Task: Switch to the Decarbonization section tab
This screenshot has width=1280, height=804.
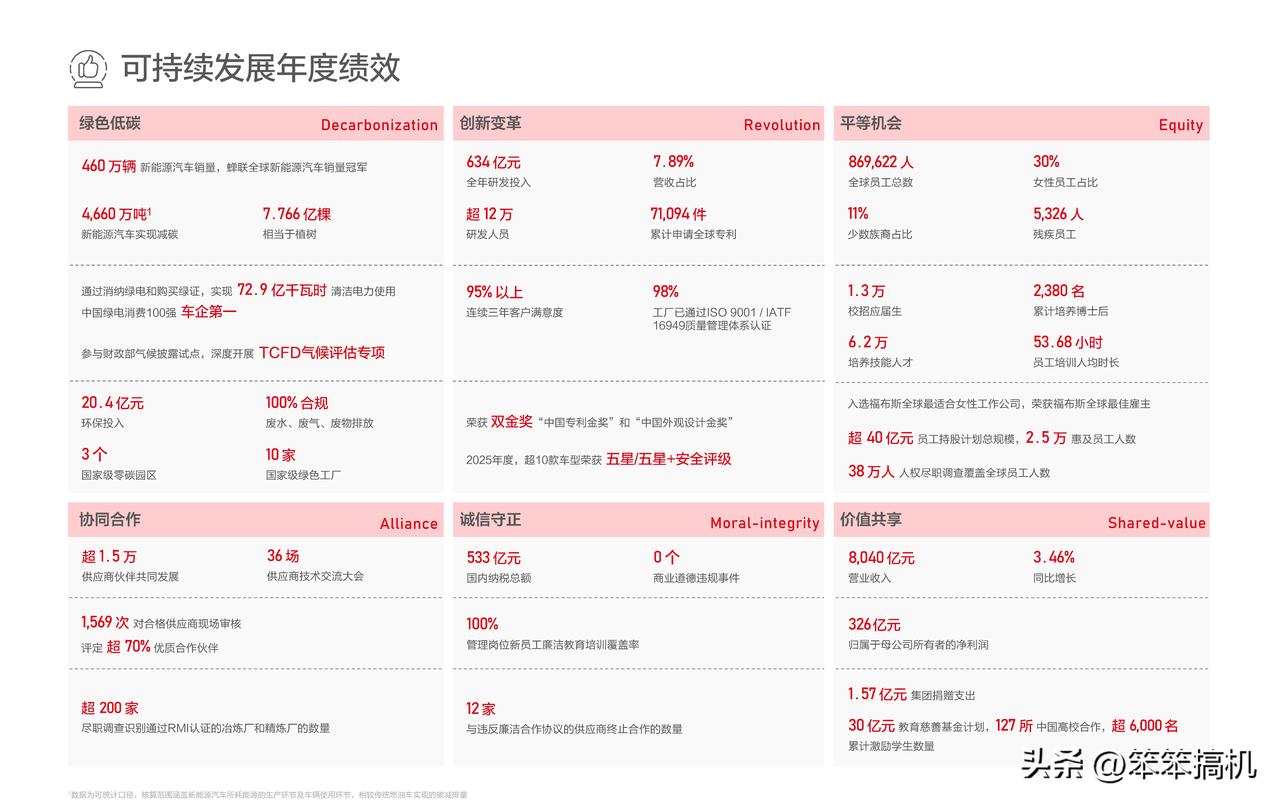Action: click(x=378, y=124)
